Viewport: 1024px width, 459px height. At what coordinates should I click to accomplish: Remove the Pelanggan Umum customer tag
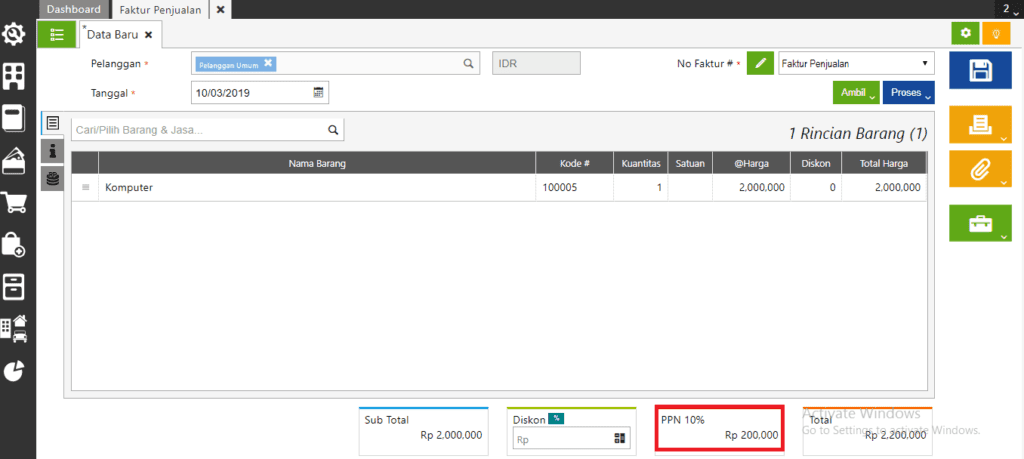268,63
